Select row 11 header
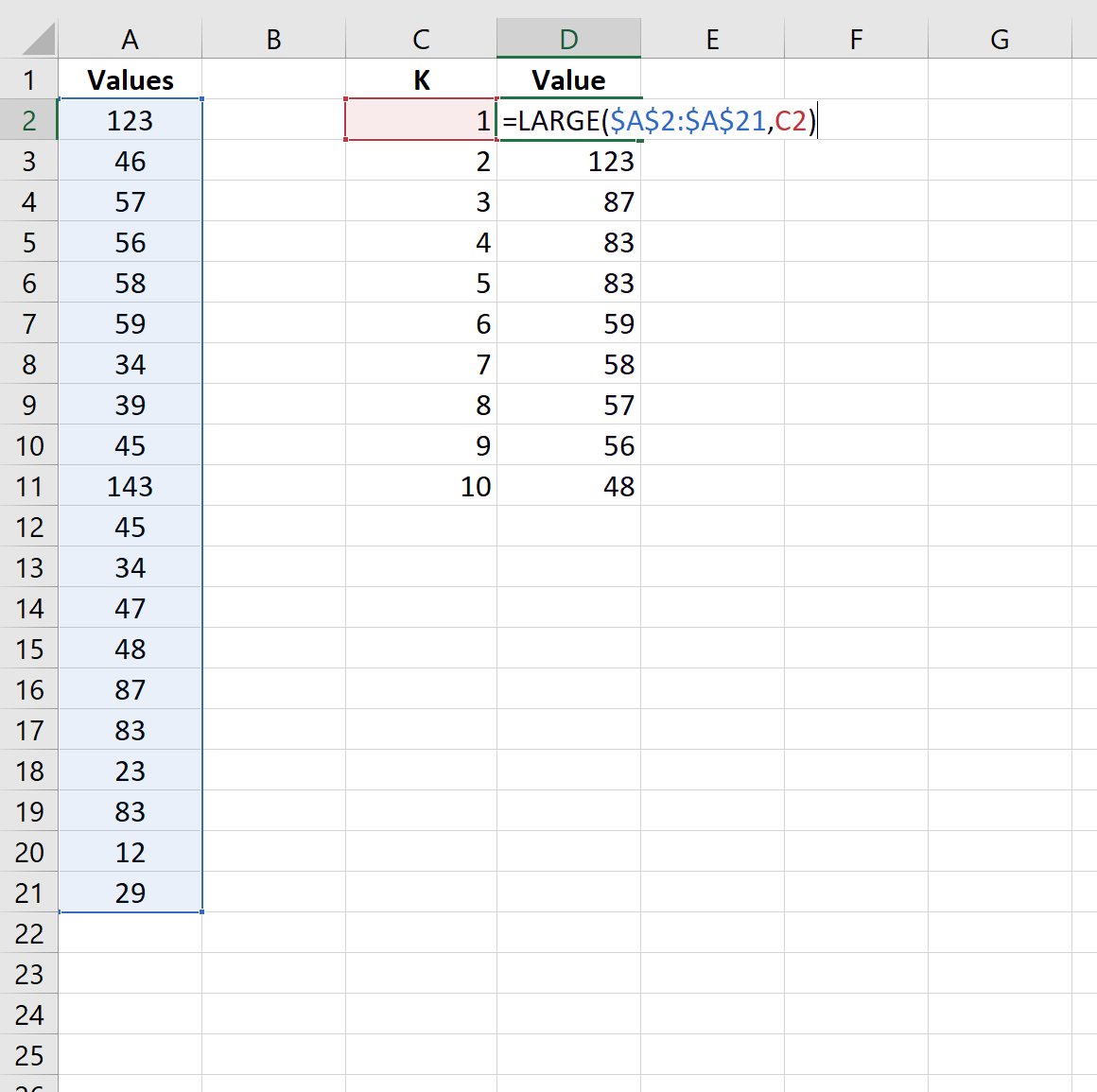Screen dimensions: 1097x1092 [28, 485]
